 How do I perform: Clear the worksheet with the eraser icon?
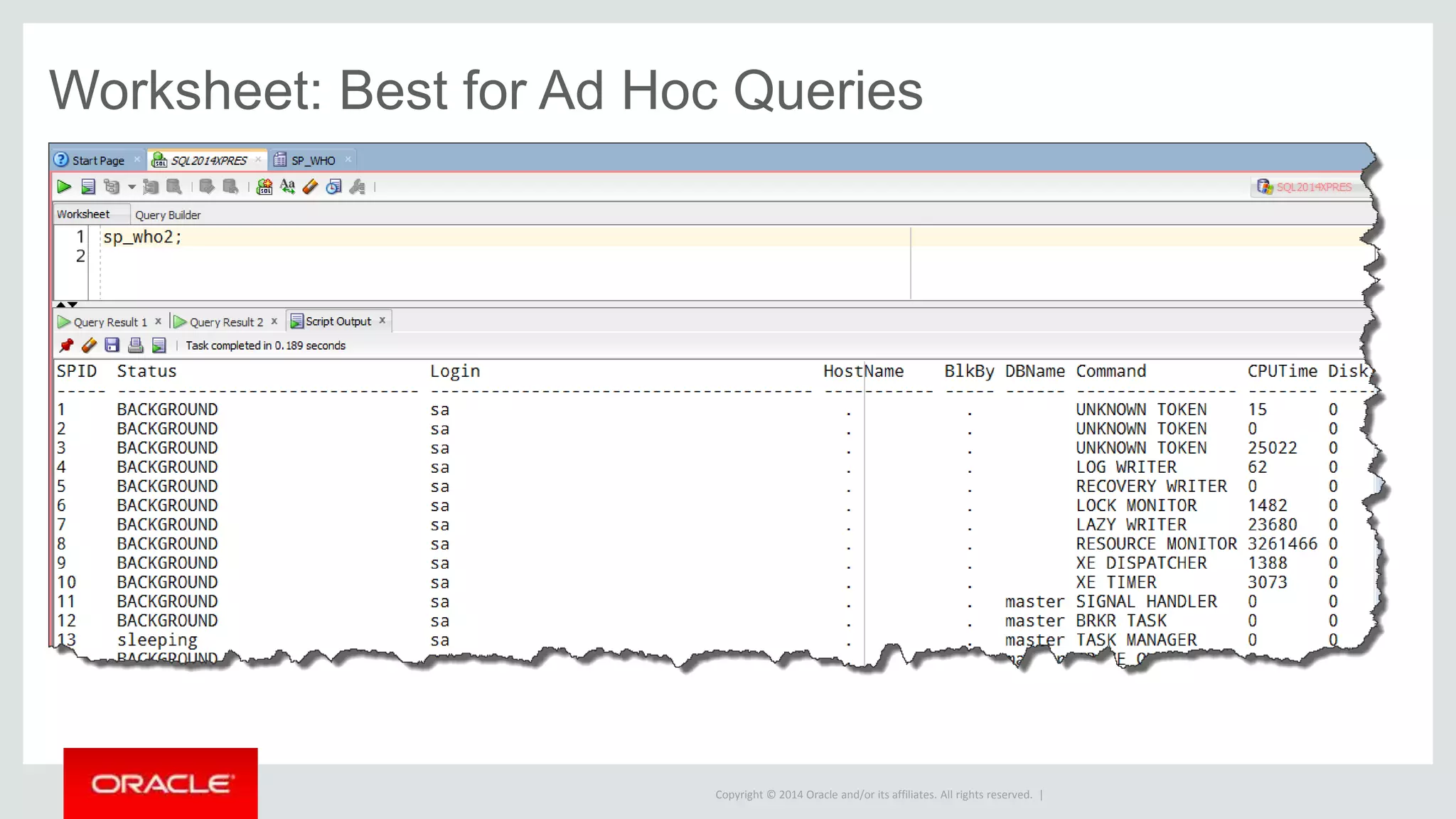(x=310, y=187)
